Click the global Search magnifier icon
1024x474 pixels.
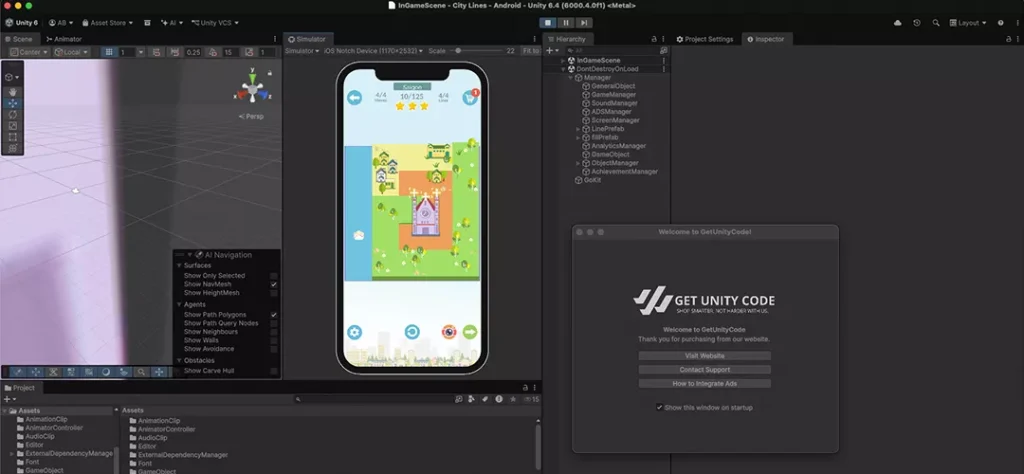pyautogui.click(x=936, y=23)
